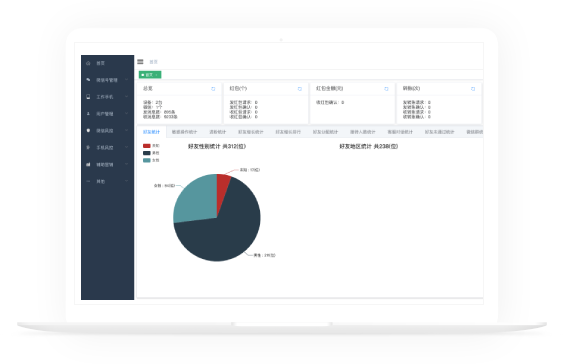
Task: Toggle the dark navy legend swatch
Action: (146, 153)
